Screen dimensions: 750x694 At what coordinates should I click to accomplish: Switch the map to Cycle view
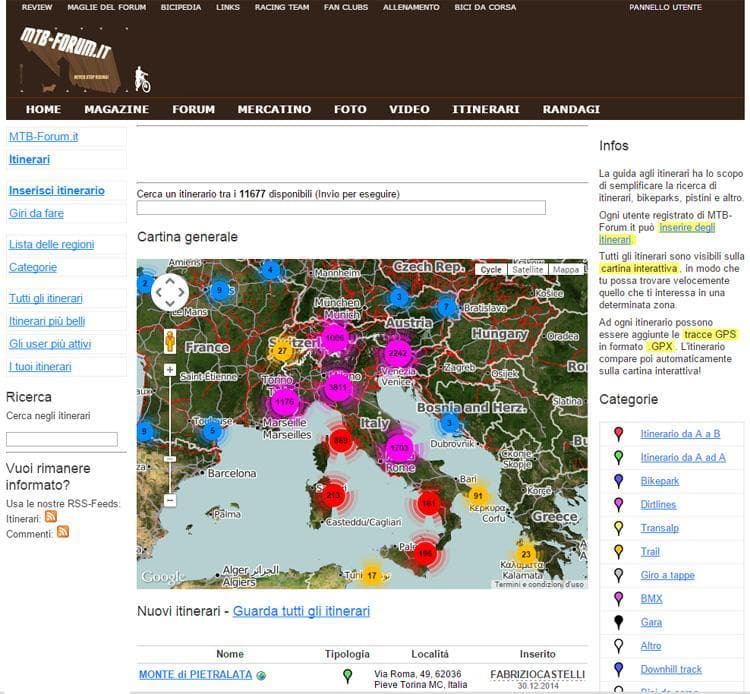(491, 269)
